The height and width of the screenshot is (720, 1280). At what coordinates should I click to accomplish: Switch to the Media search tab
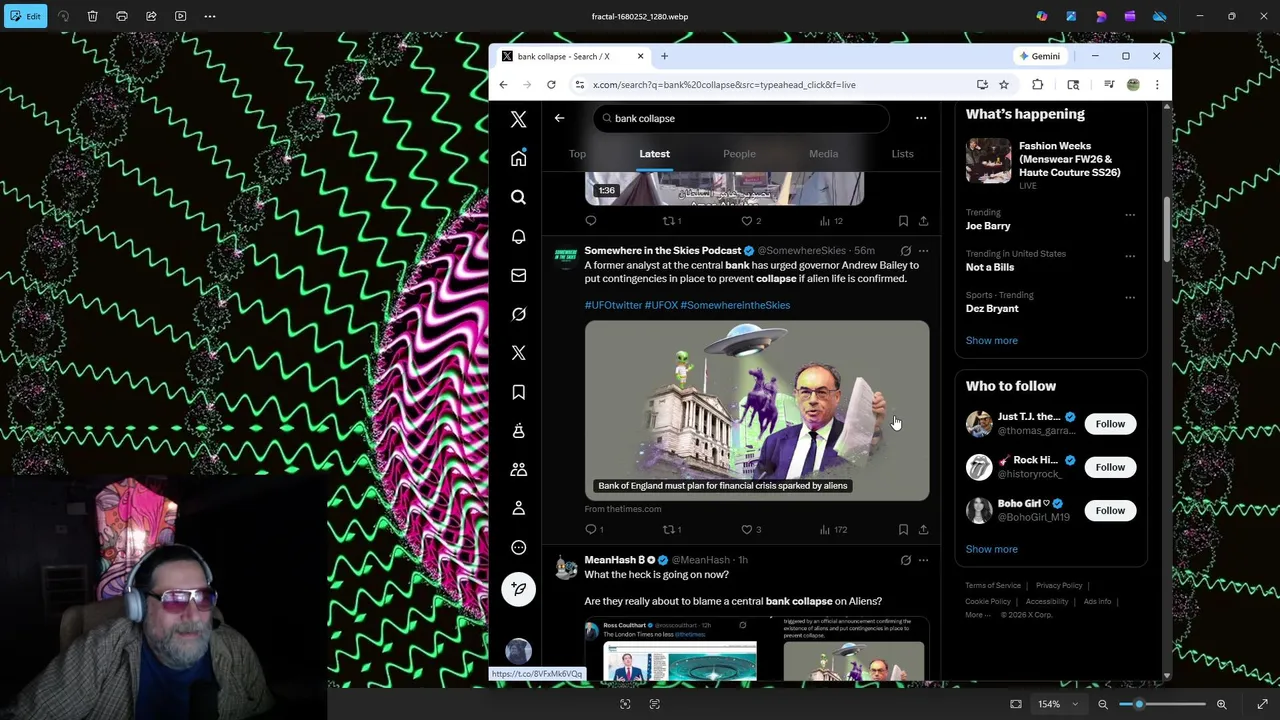(x=823, y=154)
